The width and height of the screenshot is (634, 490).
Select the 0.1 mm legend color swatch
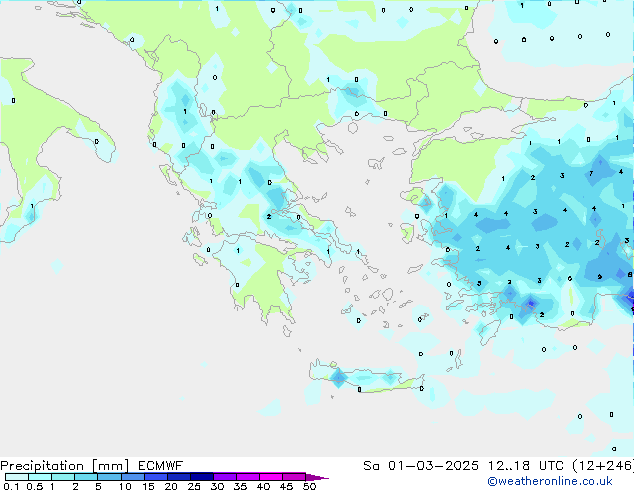point(17,477)
